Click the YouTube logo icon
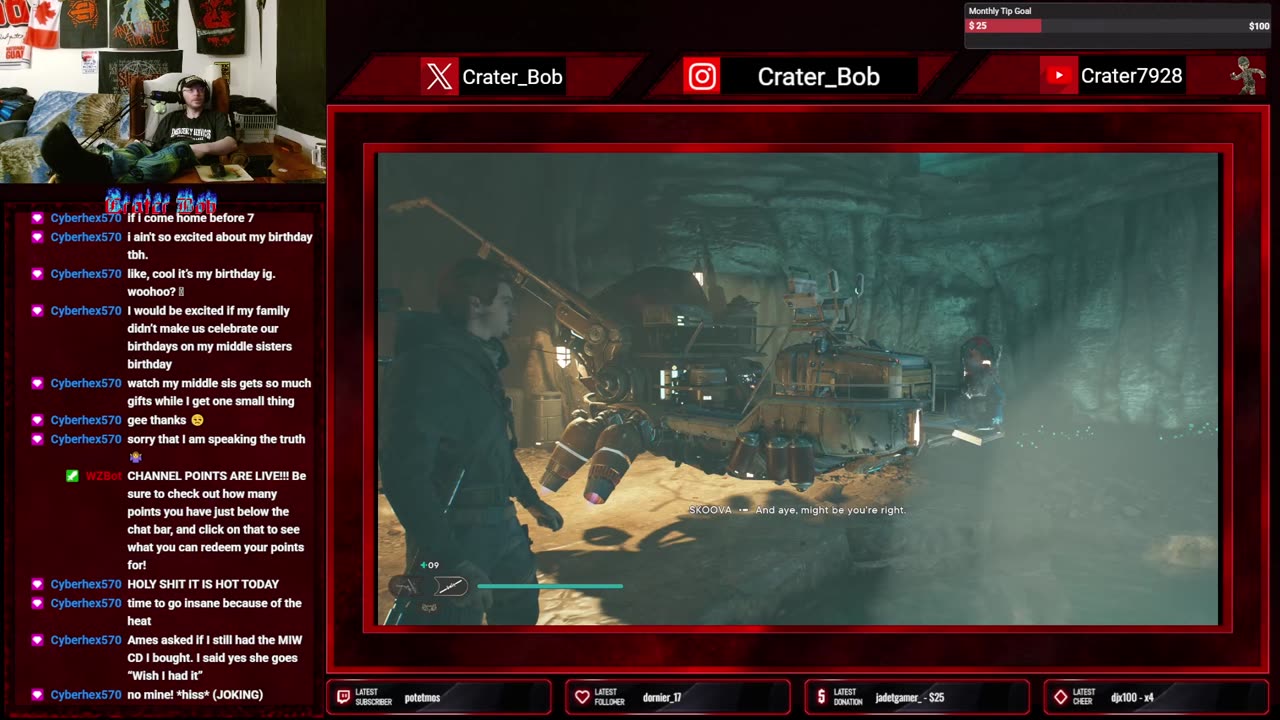This screenshot has height=720, width=1280. coord(1058,76)
